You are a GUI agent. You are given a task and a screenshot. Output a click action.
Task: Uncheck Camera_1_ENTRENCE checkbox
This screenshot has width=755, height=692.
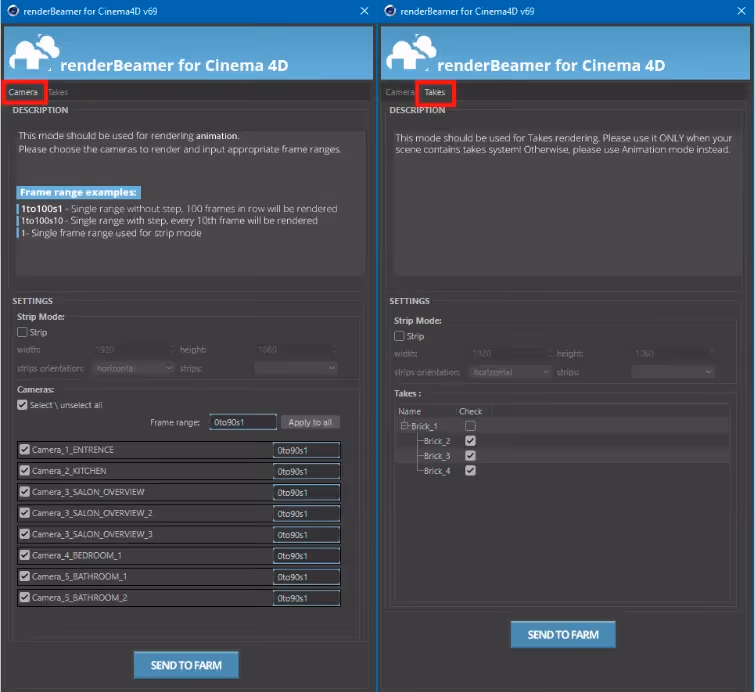(x=25, y=450)
